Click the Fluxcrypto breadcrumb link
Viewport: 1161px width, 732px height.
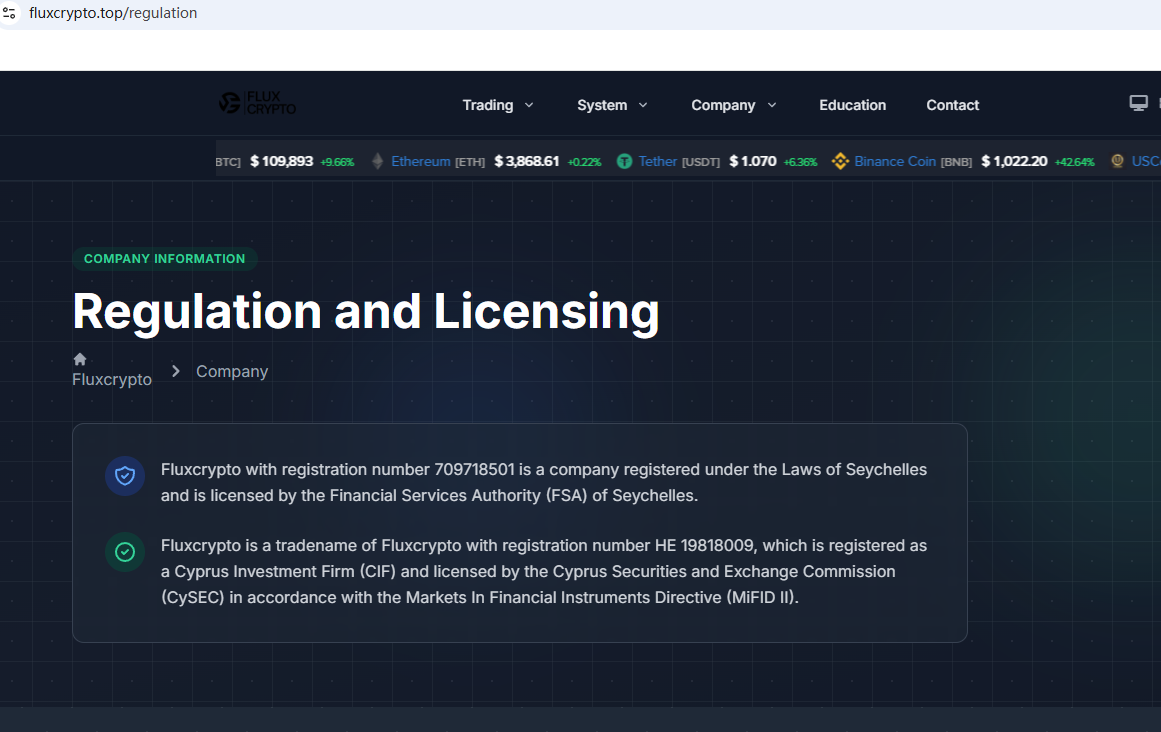[x=112, y=379]
